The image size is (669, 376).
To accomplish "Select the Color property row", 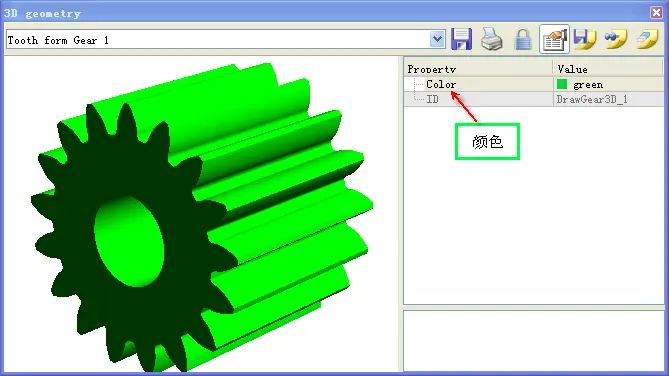I will [x=533, y=84].
